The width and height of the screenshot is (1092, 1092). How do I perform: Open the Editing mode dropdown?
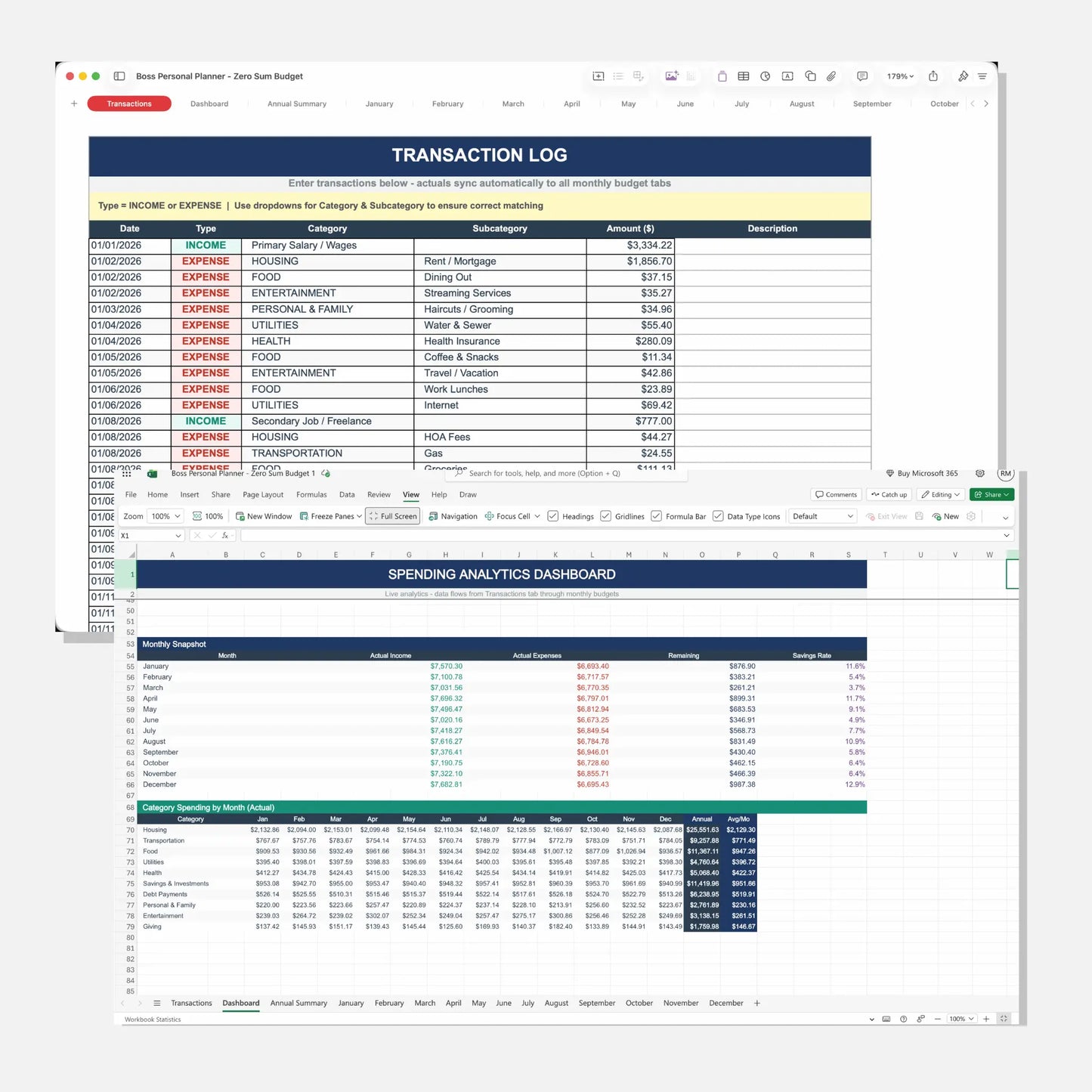point(940,495)
